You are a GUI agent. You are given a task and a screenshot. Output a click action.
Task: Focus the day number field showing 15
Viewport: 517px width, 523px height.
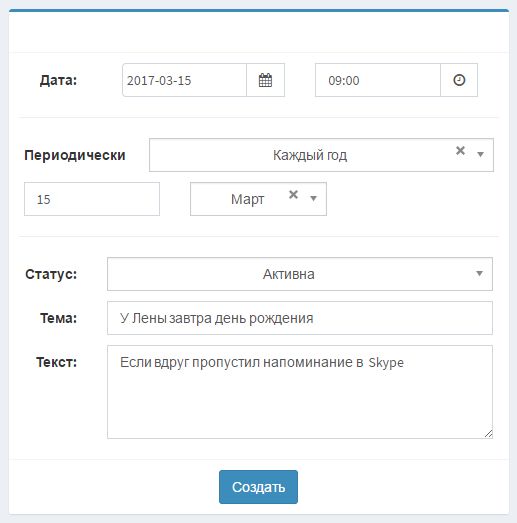[92, 199]
